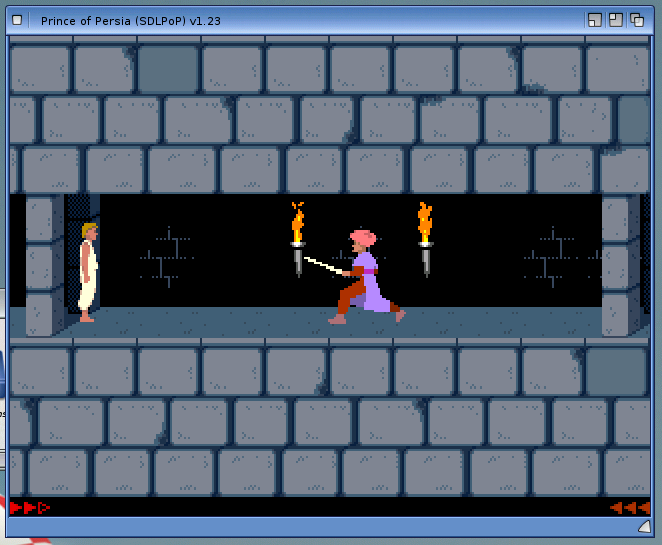Click the Prince of Persia (SDLPoP) title text
Screen dimensions: 662x545
(130, 20)
